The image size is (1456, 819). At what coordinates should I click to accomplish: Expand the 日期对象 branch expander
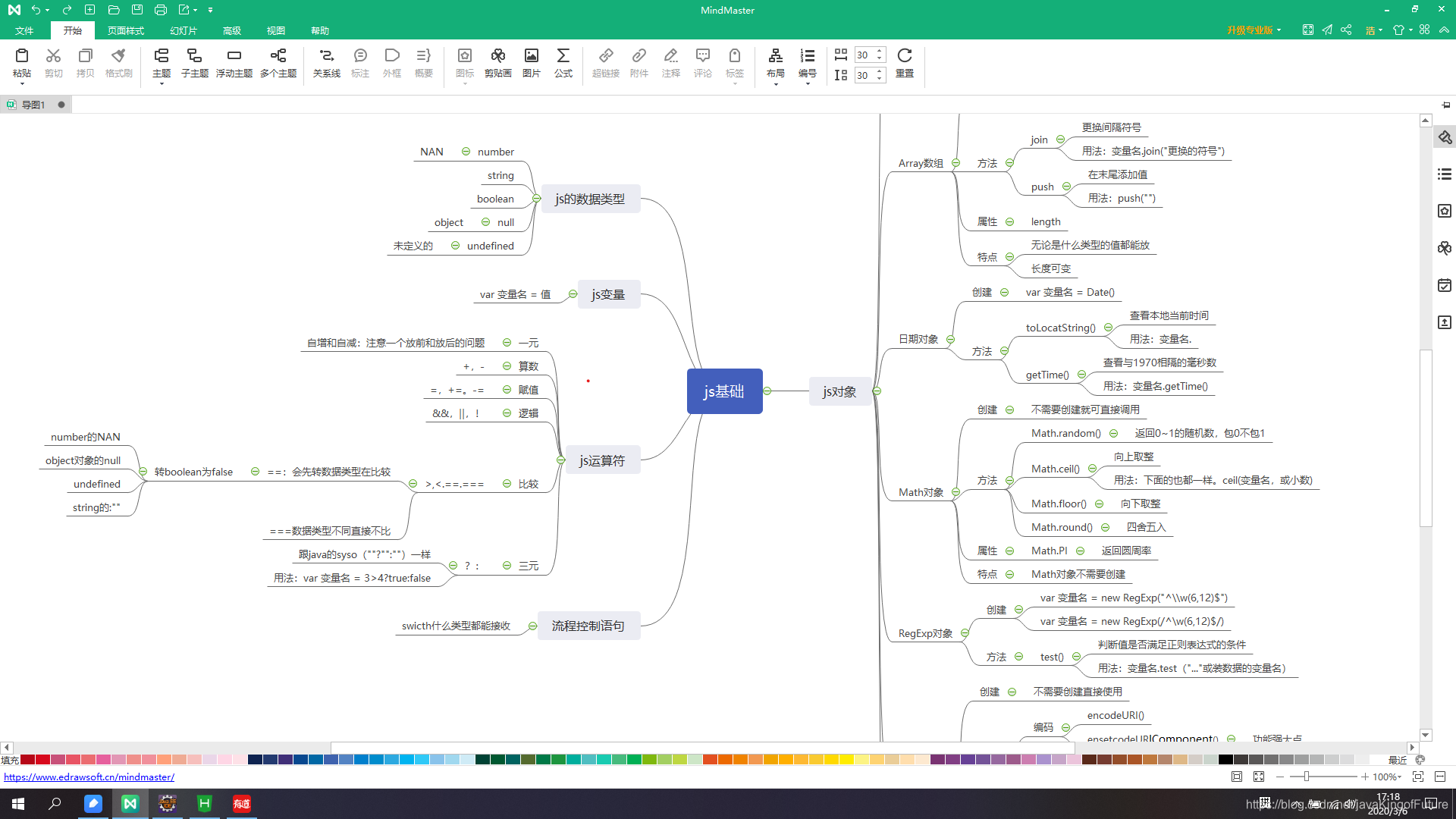coord(952,338)
